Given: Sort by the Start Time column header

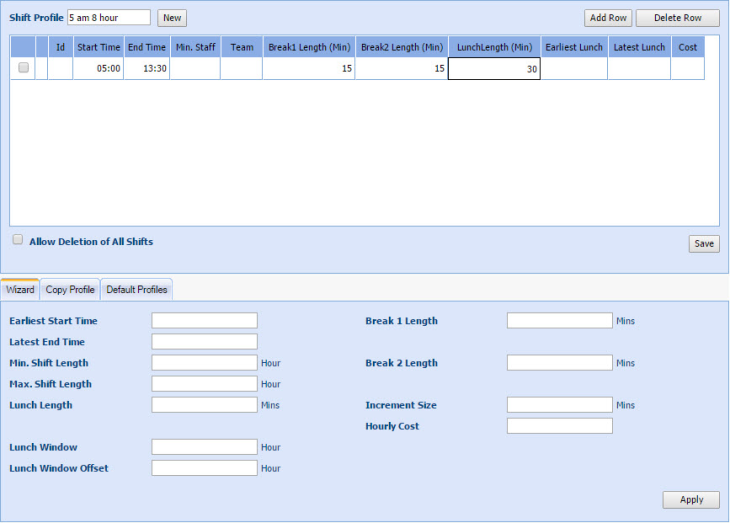Looking at the screenshot, I should point(98,47).
